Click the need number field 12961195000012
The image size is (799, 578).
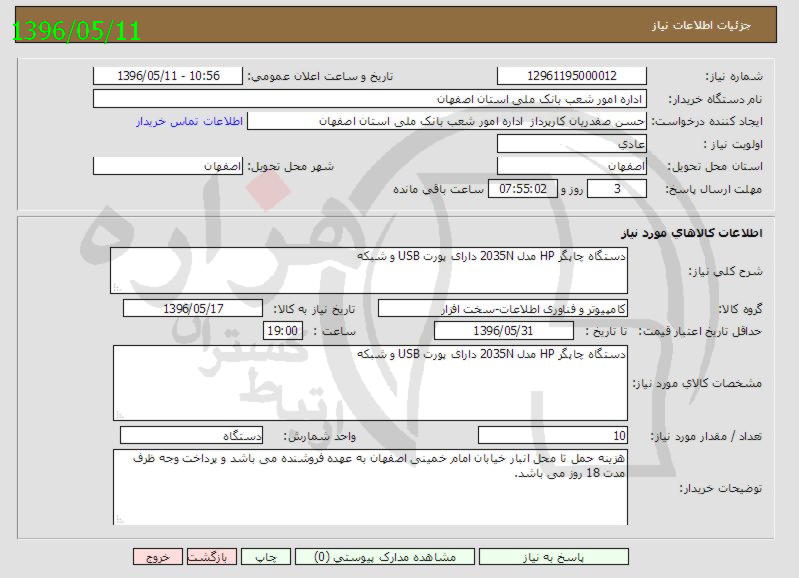point(571,76)
